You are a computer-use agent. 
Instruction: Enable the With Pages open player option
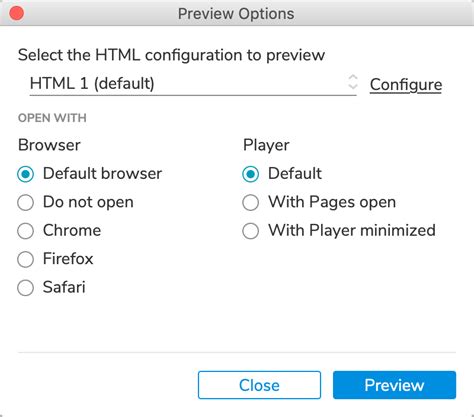click(x=251, y=202)
